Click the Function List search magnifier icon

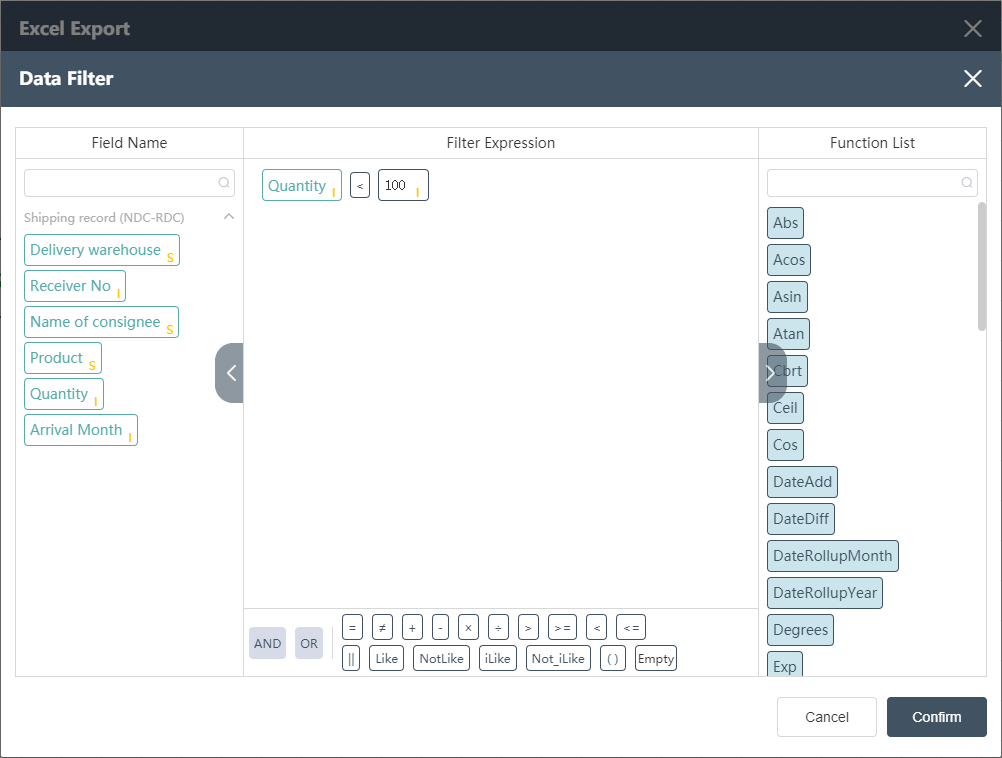(967, 183)
